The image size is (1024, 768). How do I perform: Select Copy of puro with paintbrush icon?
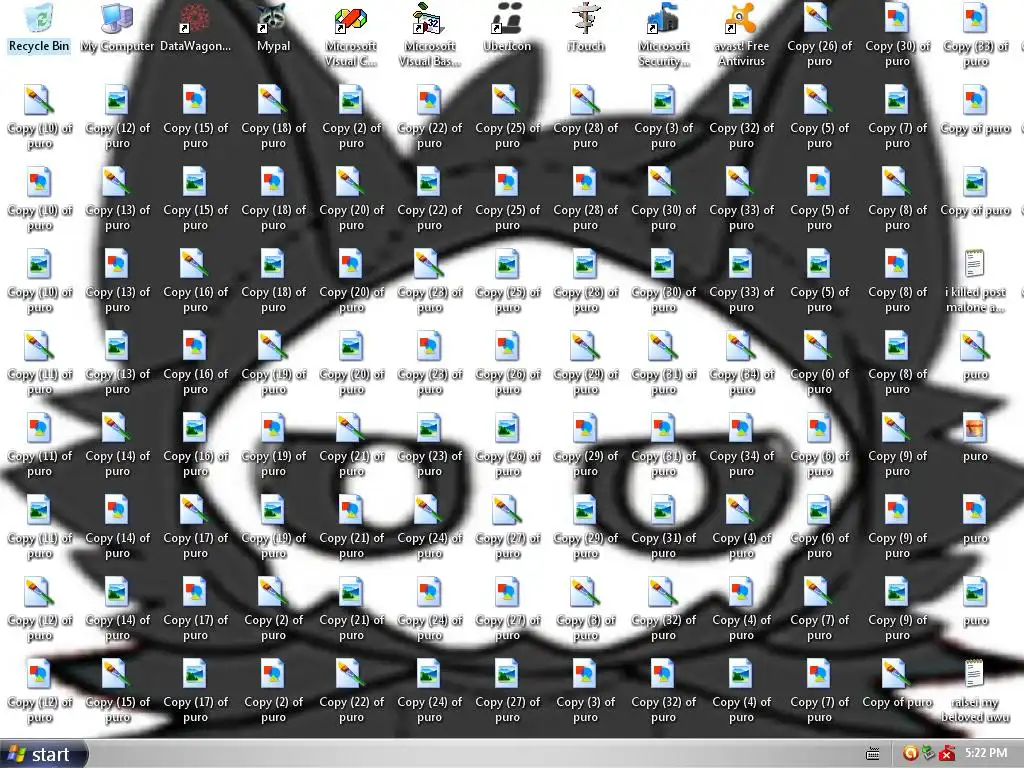897,684
